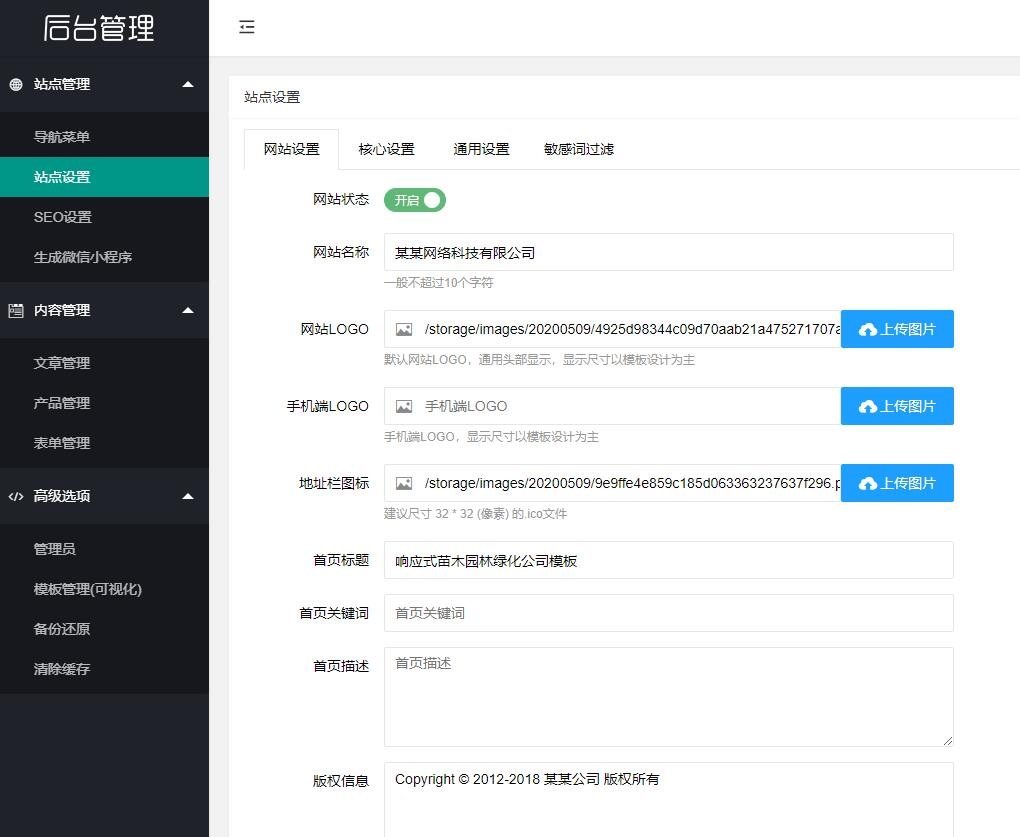Focus the 网站LOGO path input
Screen dimensions: 1020x837
[x=612, y=329]
